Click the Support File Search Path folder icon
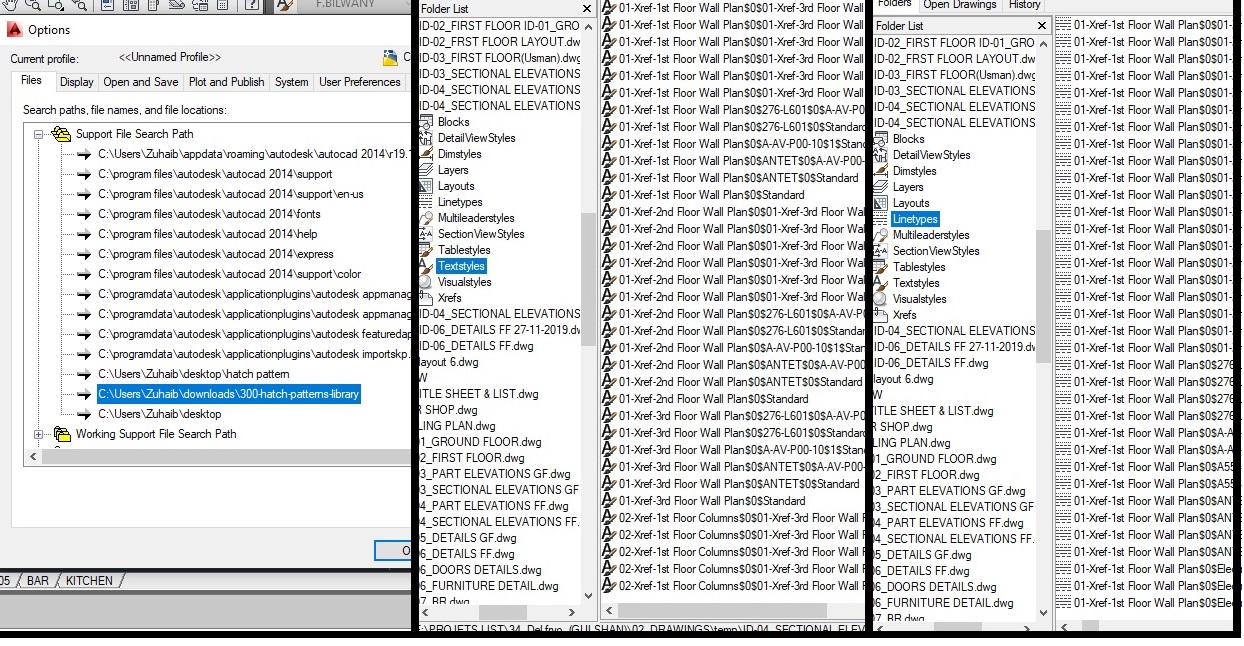The height and width of the screenshot is (646, 1244). (61, 134)
